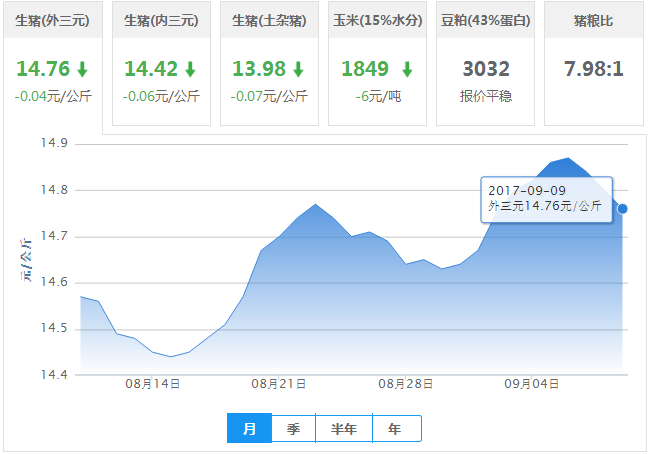This screenshot has width=648, height=454.
Task: Open the 生猪(土杂猪) price tab
Action: pyautogui.click(x=269, y=20)
